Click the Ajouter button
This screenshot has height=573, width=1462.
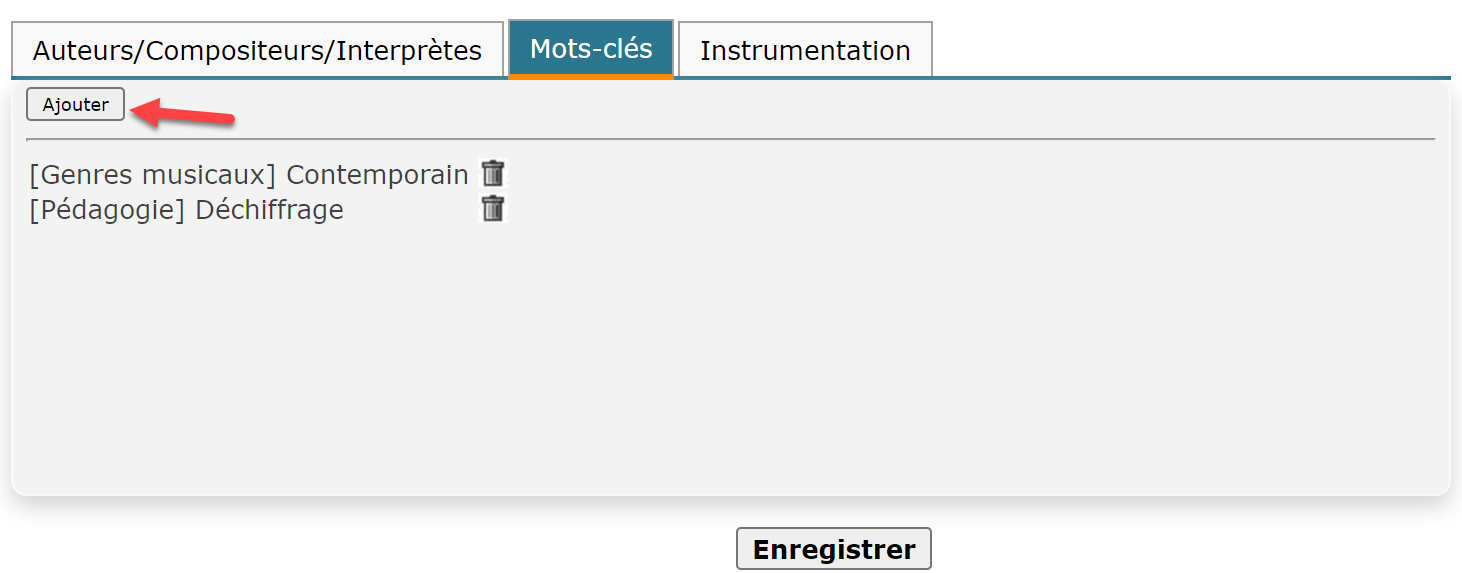(76, 104)
